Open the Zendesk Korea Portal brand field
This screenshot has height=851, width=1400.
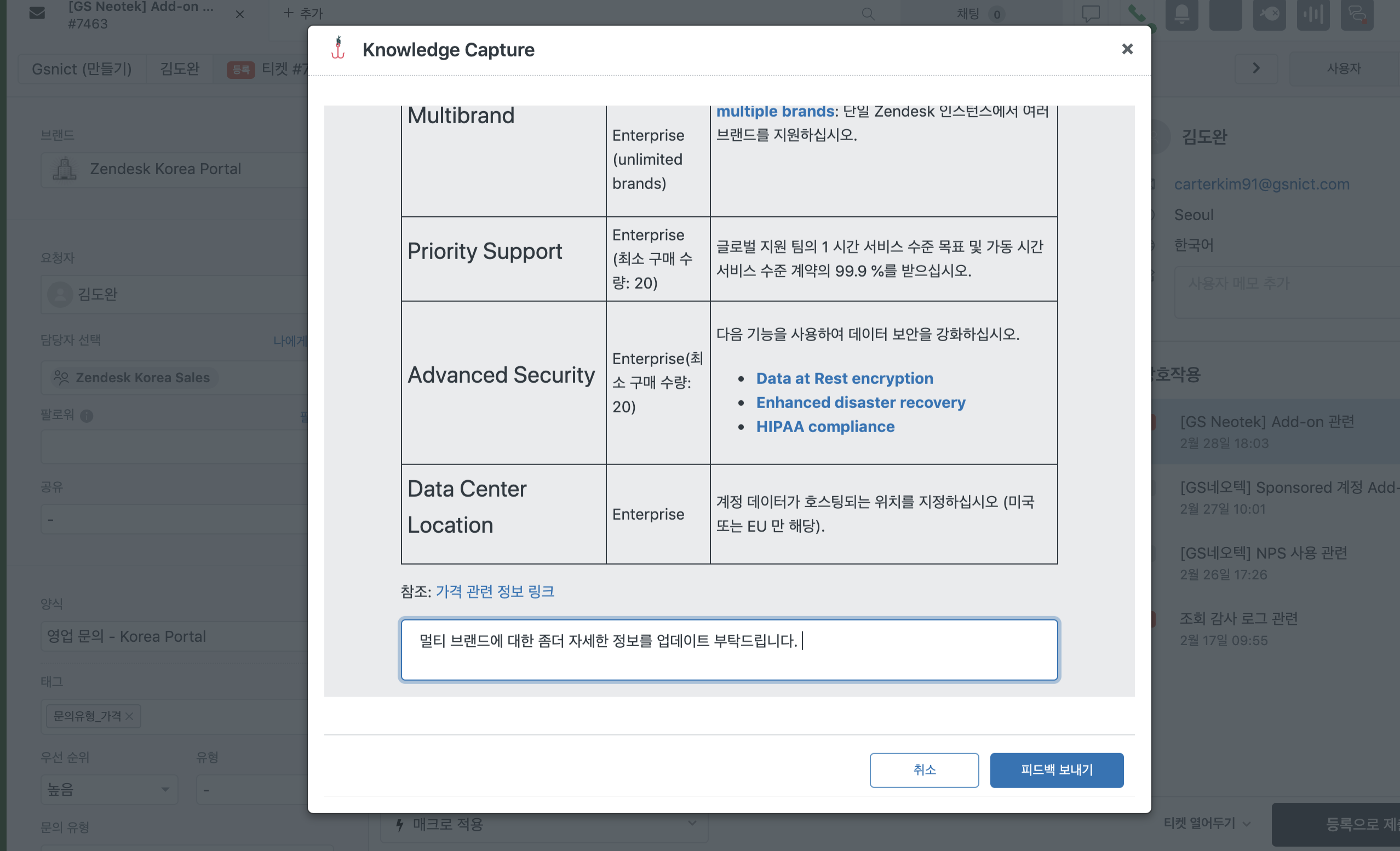point(174,169)
